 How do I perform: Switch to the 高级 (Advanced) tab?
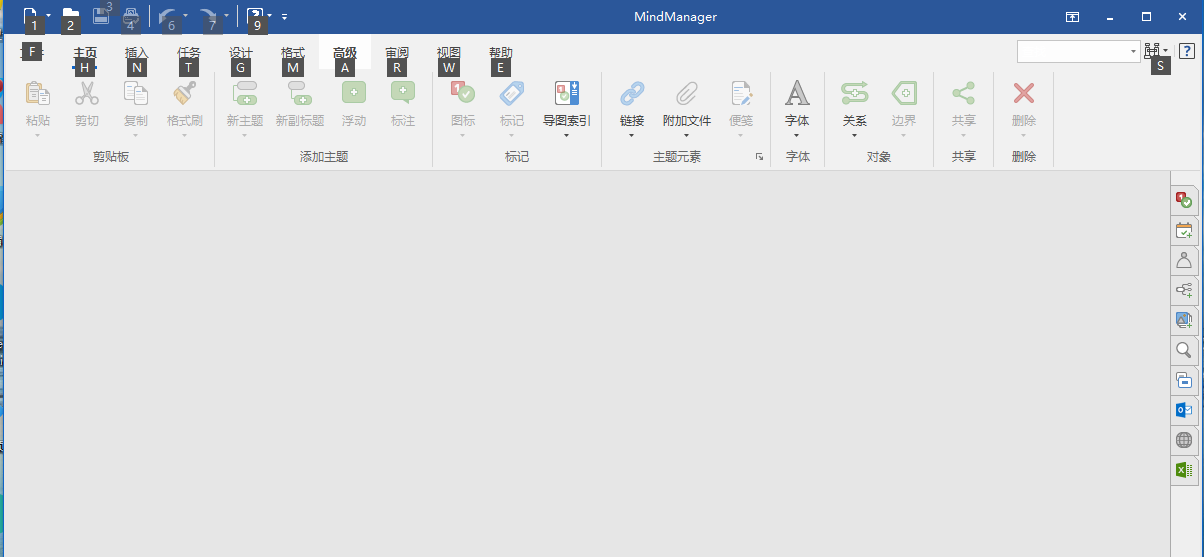point(345,52)
